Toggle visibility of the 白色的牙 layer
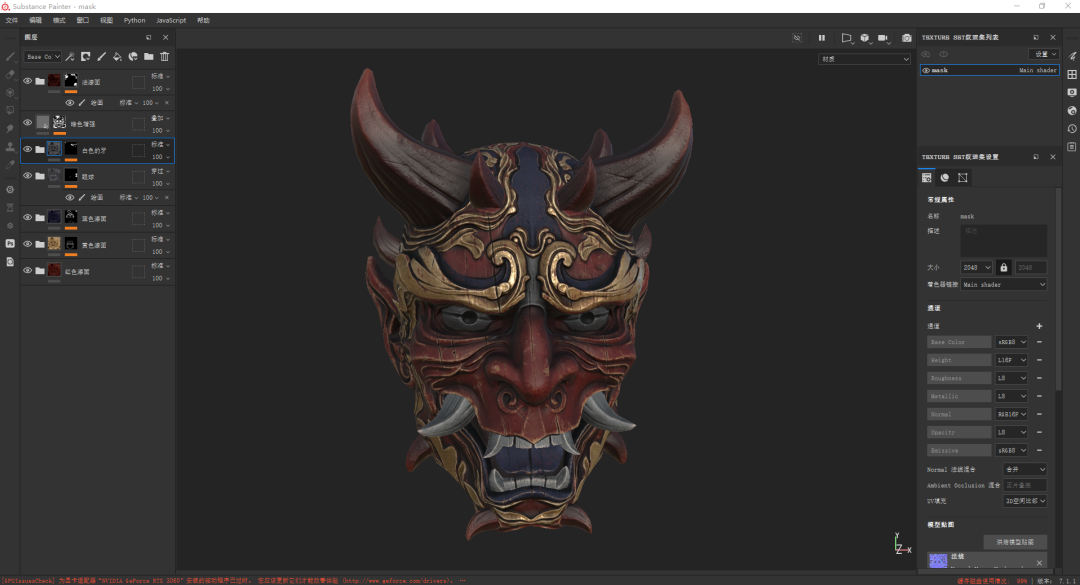This screenshot has width=1080, height=585. [28, 149]
